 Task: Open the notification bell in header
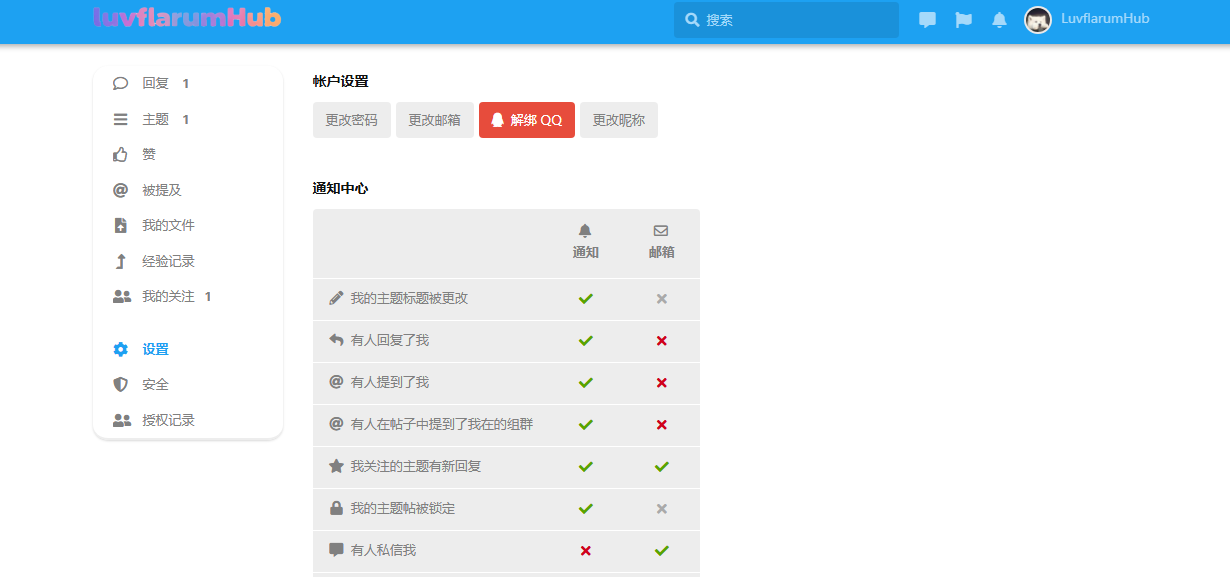999,20
